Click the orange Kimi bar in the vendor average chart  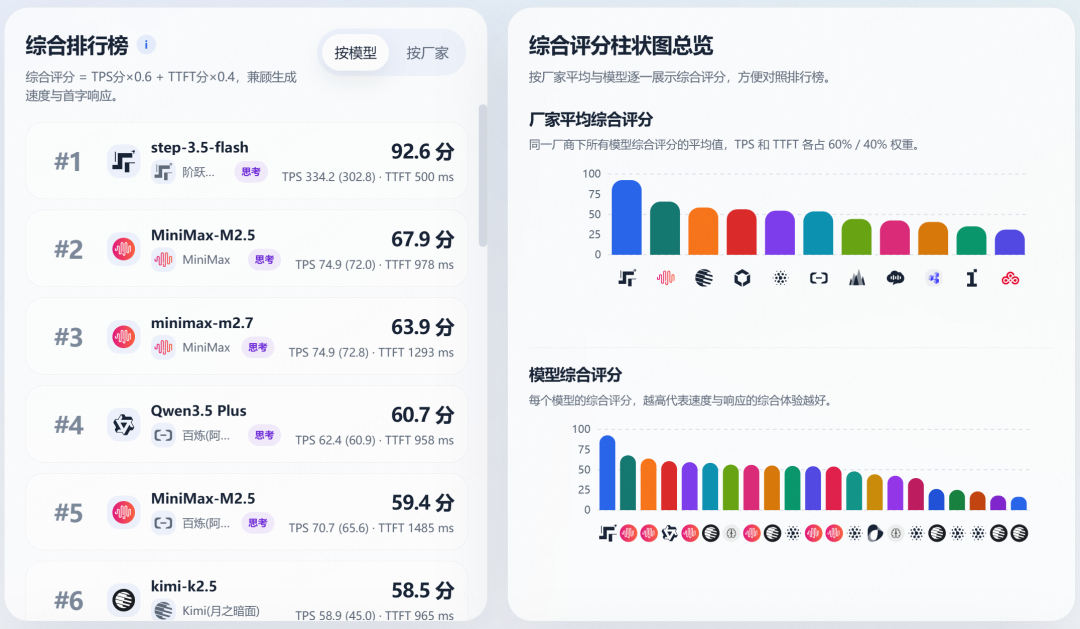703,231
